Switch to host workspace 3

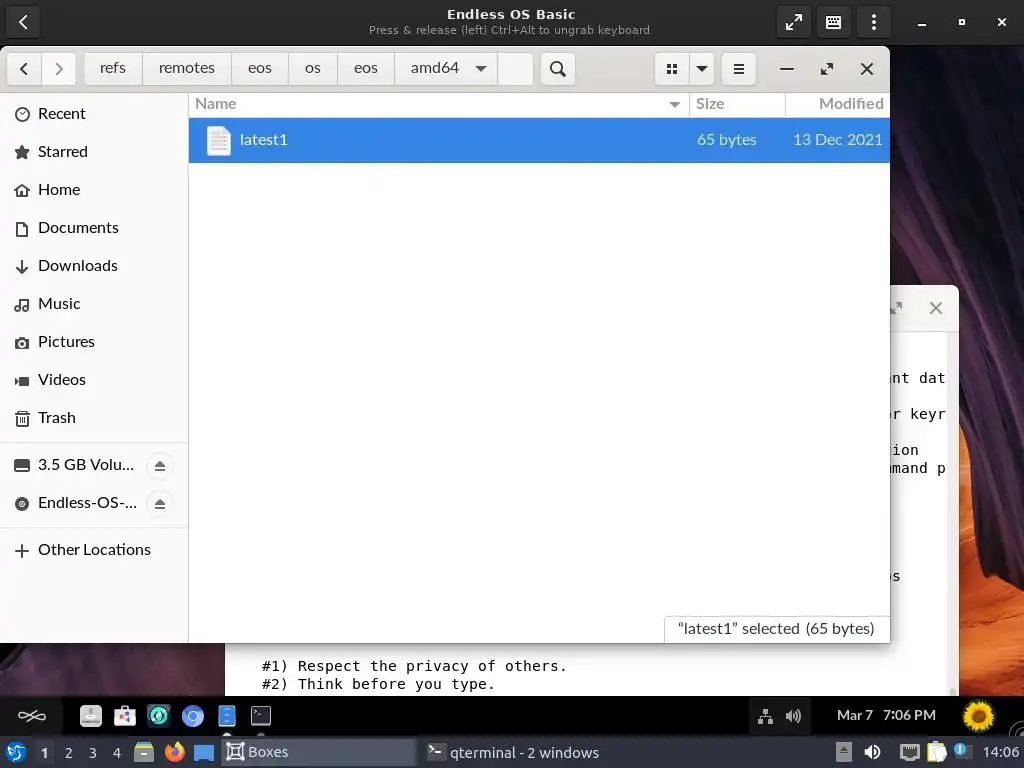(x=93, y=753)
